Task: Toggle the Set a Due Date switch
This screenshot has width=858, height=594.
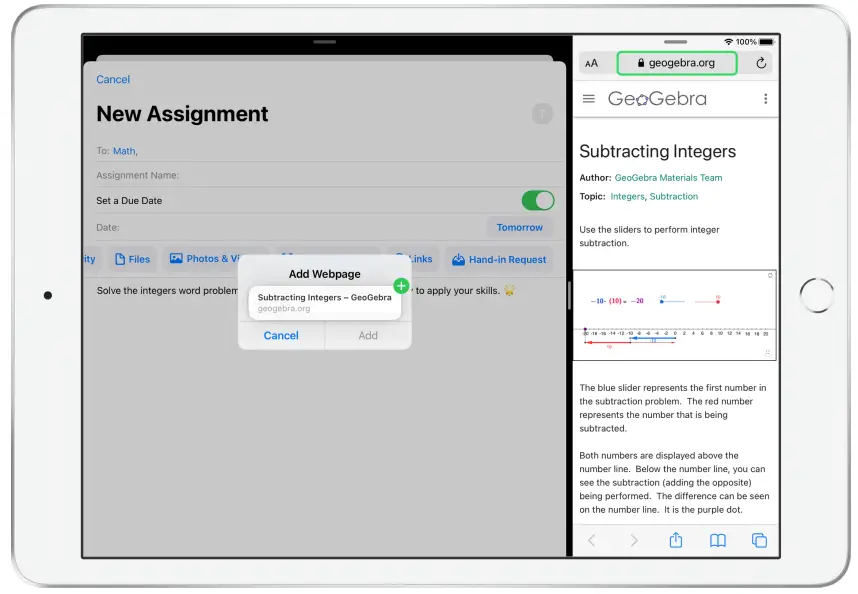Action: [x=537, y=200]
